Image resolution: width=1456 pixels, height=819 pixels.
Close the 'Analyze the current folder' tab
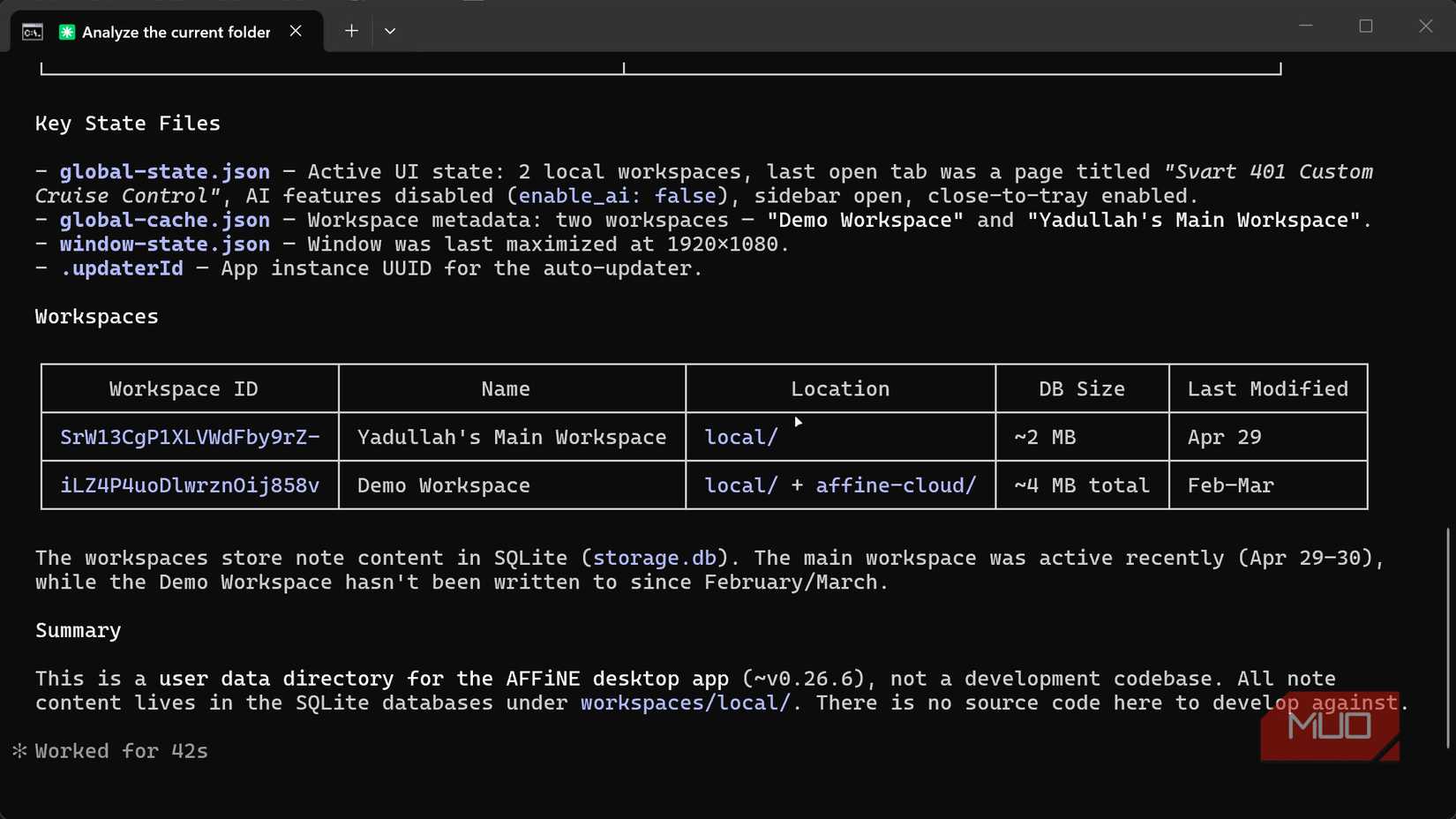[x=296, y=31]
